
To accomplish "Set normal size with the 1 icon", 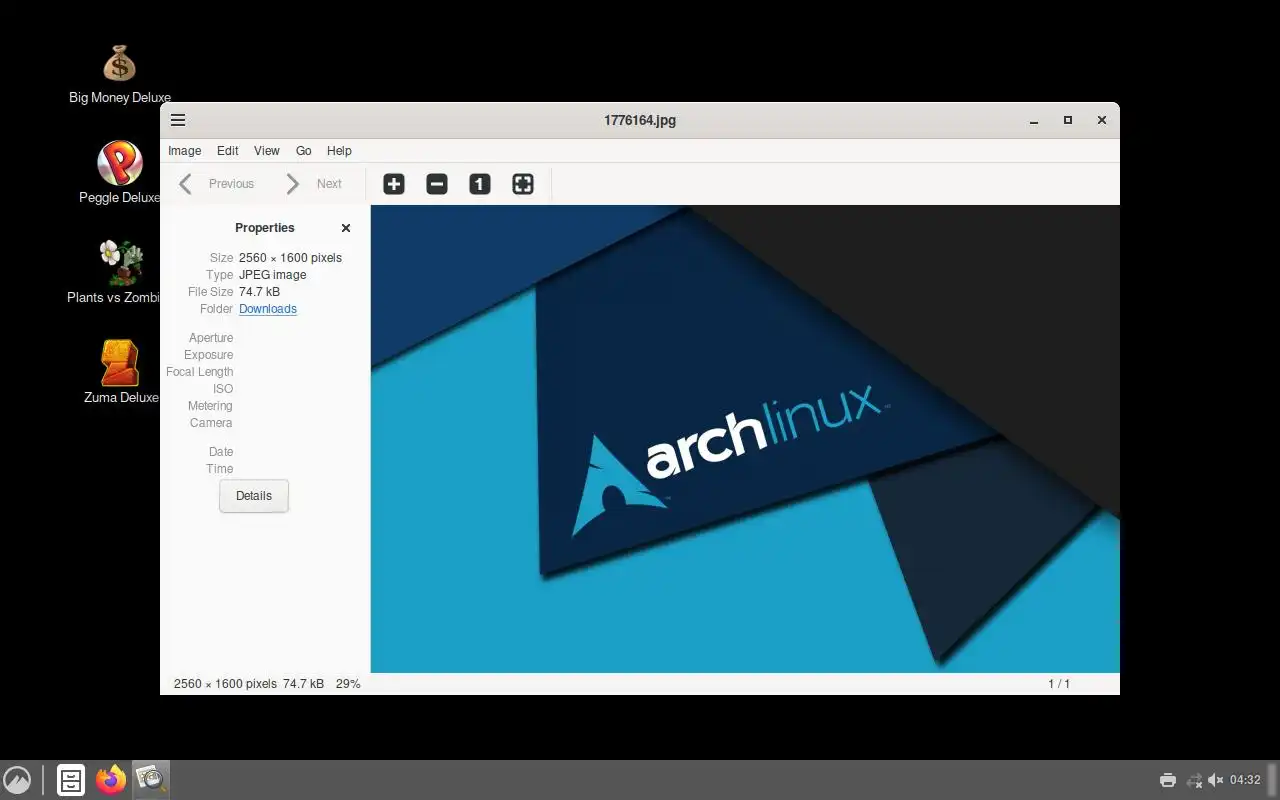I will pos(480,184).
